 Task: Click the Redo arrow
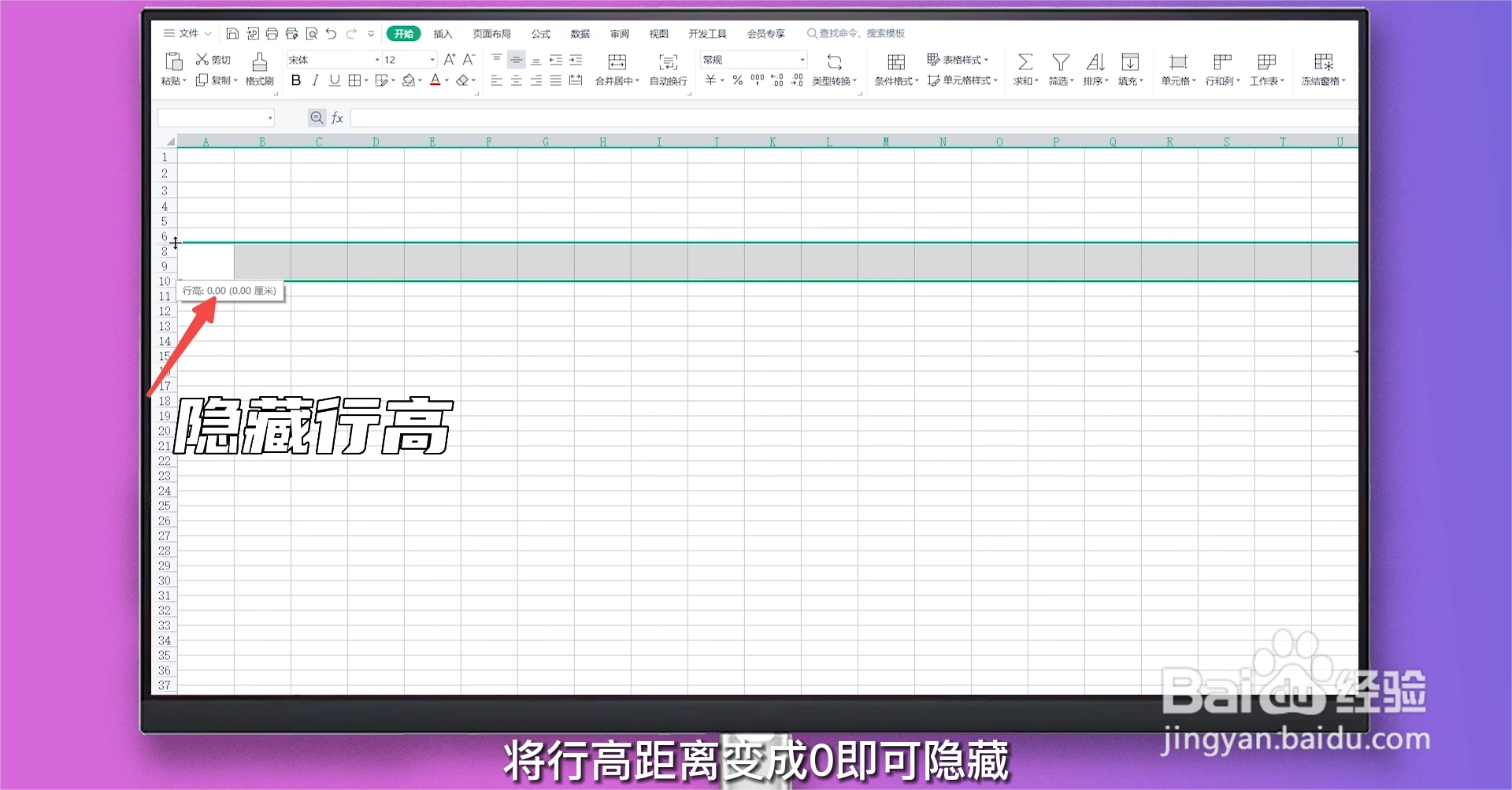[x=351, y=34]
